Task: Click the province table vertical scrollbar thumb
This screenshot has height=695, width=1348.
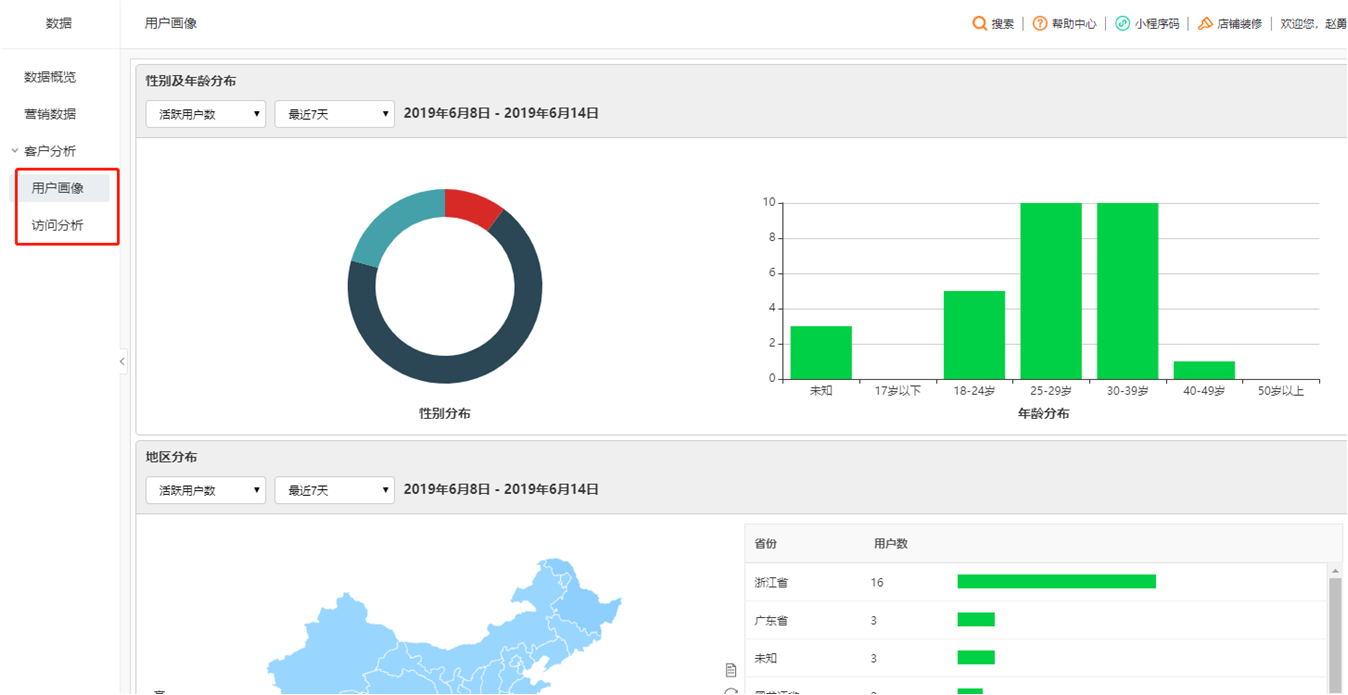Action: (x=1334, y=630)
